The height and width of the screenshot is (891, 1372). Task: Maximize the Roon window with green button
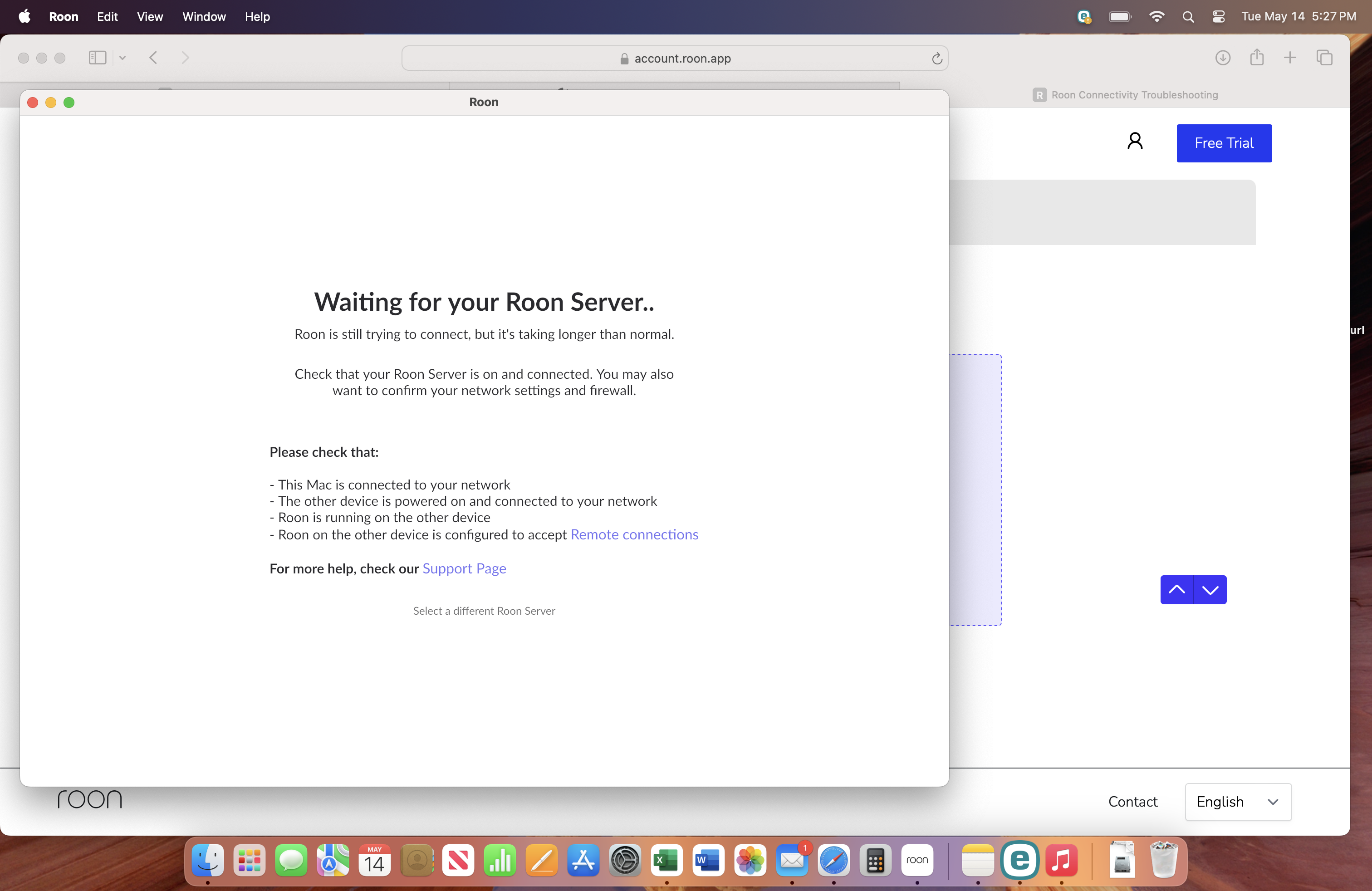(69, 103)
